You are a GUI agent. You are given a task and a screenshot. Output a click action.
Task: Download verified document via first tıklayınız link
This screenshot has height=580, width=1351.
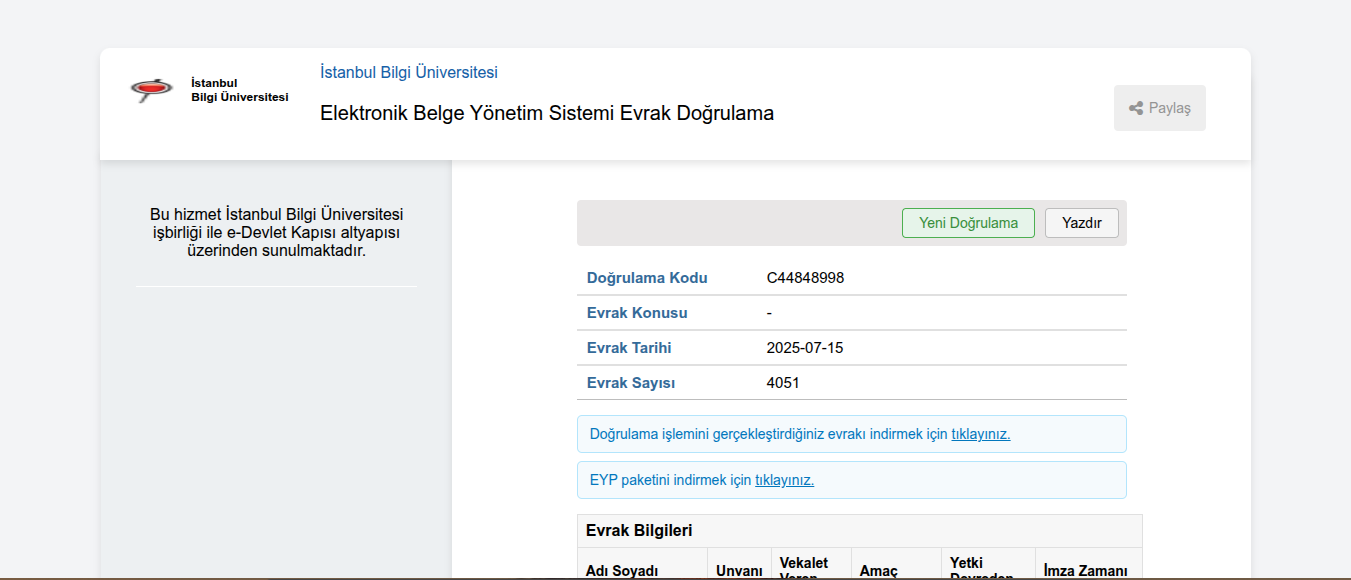tap(981, 434)
